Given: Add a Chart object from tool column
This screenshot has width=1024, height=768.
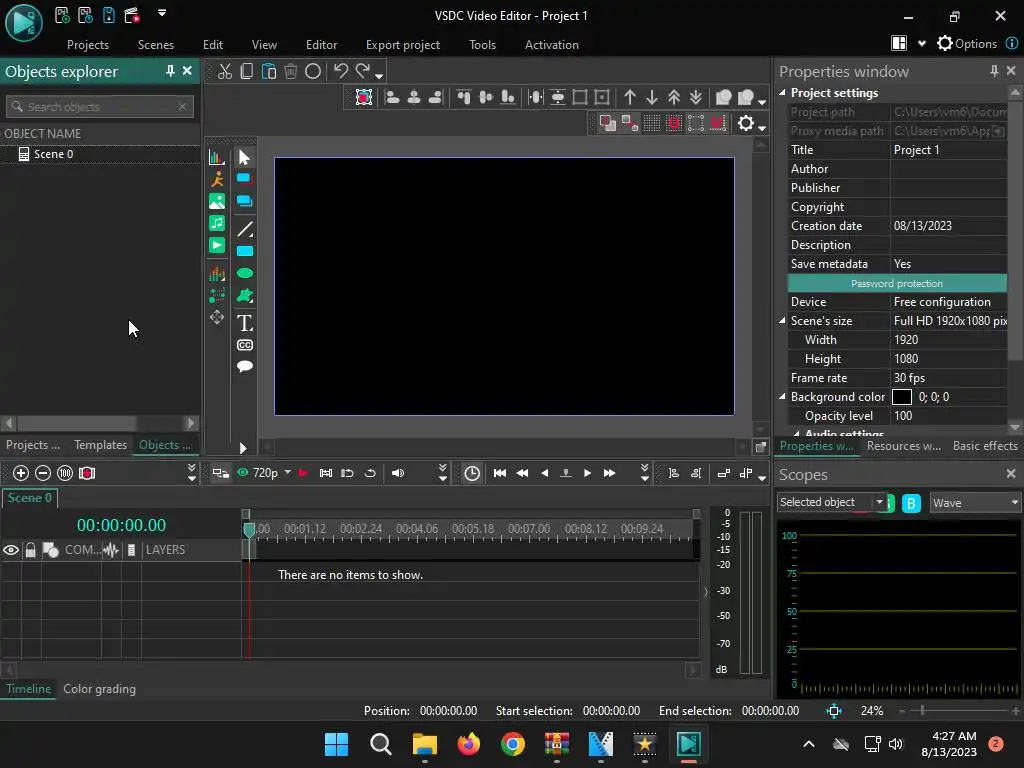Looking at the screenshot, I should point(217,157).
